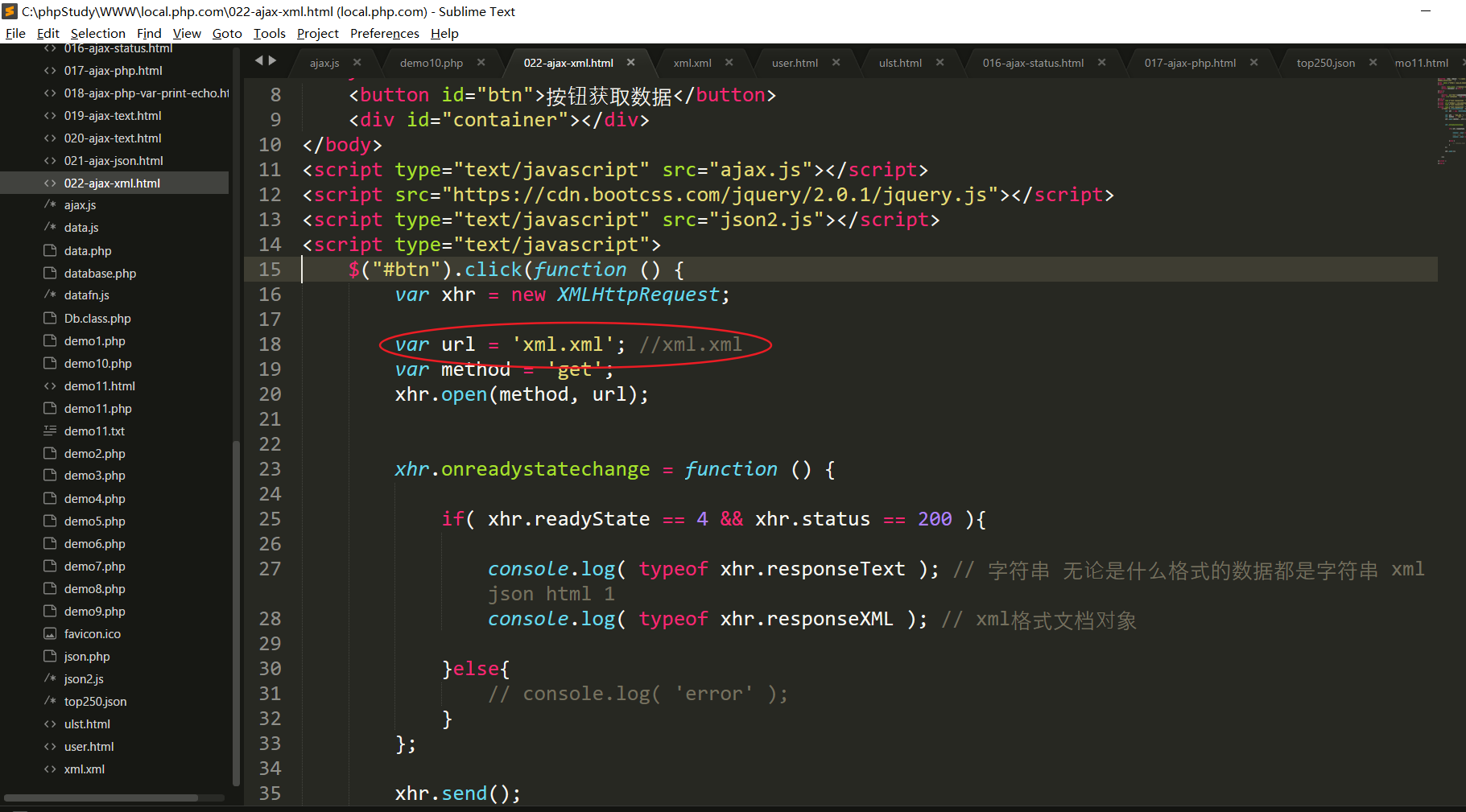
Task: Click the code icon beside user.html
Action: click(50, 747)
